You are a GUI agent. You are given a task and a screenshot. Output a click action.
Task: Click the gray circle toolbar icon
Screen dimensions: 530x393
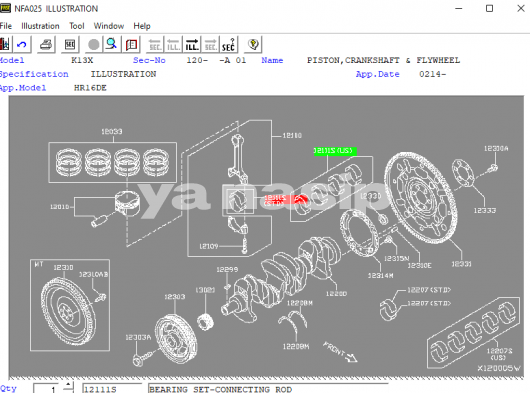tap(94, 45)
